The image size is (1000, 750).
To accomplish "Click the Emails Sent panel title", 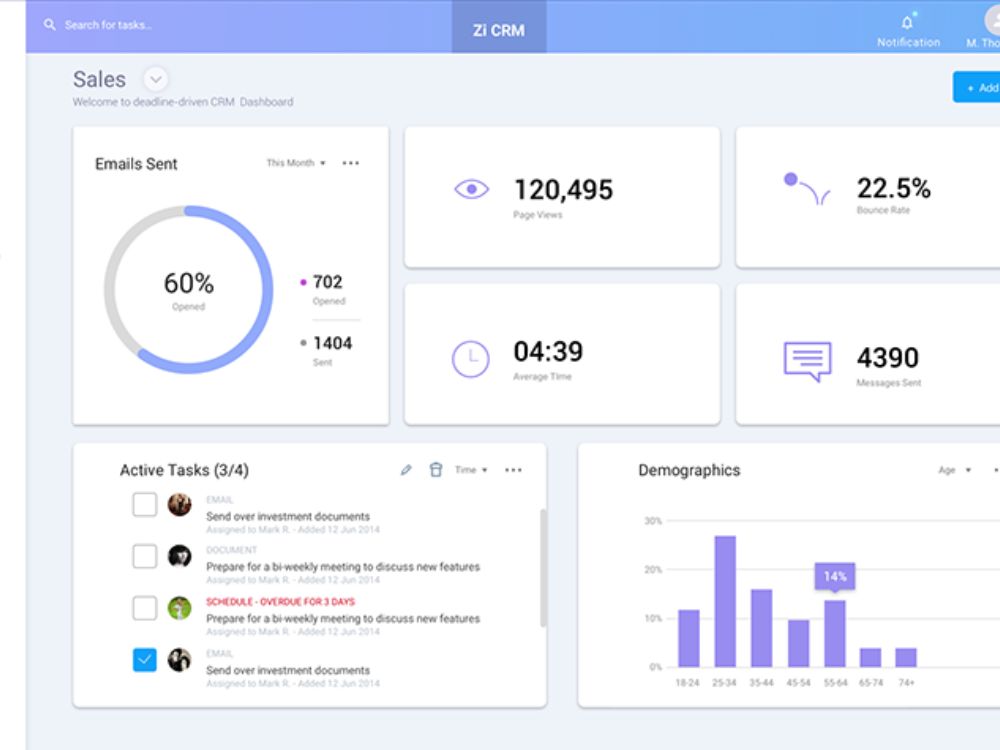I will tap(136, 164).
